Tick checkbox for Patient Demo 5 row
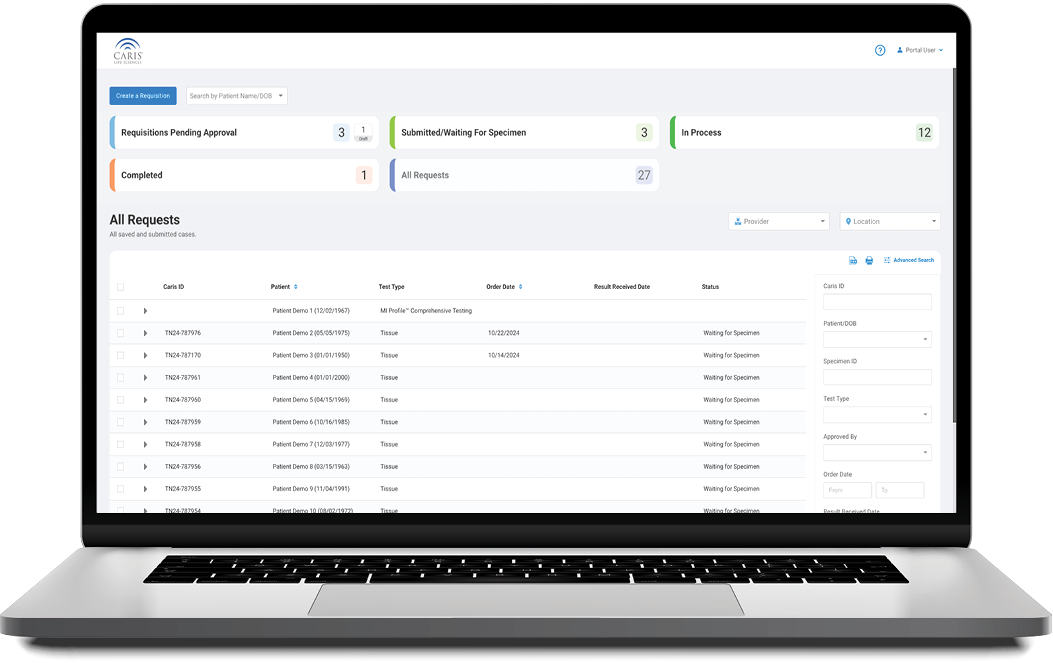This screenshot has width=1053, height=663. [x=121, y=400]
